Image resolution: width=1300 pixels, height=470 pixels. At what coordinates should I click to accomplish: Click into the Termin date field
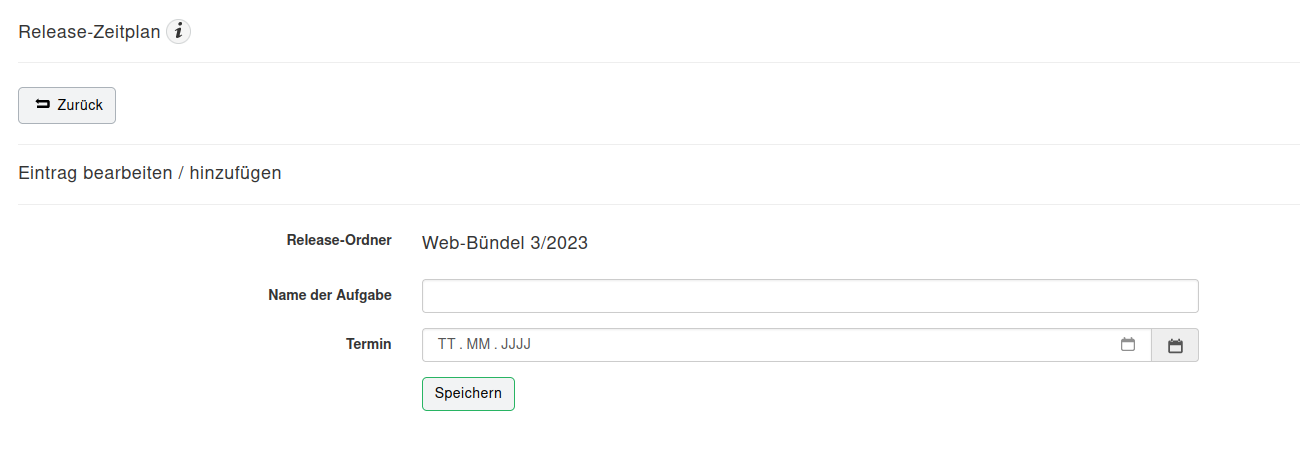(787, 345)
